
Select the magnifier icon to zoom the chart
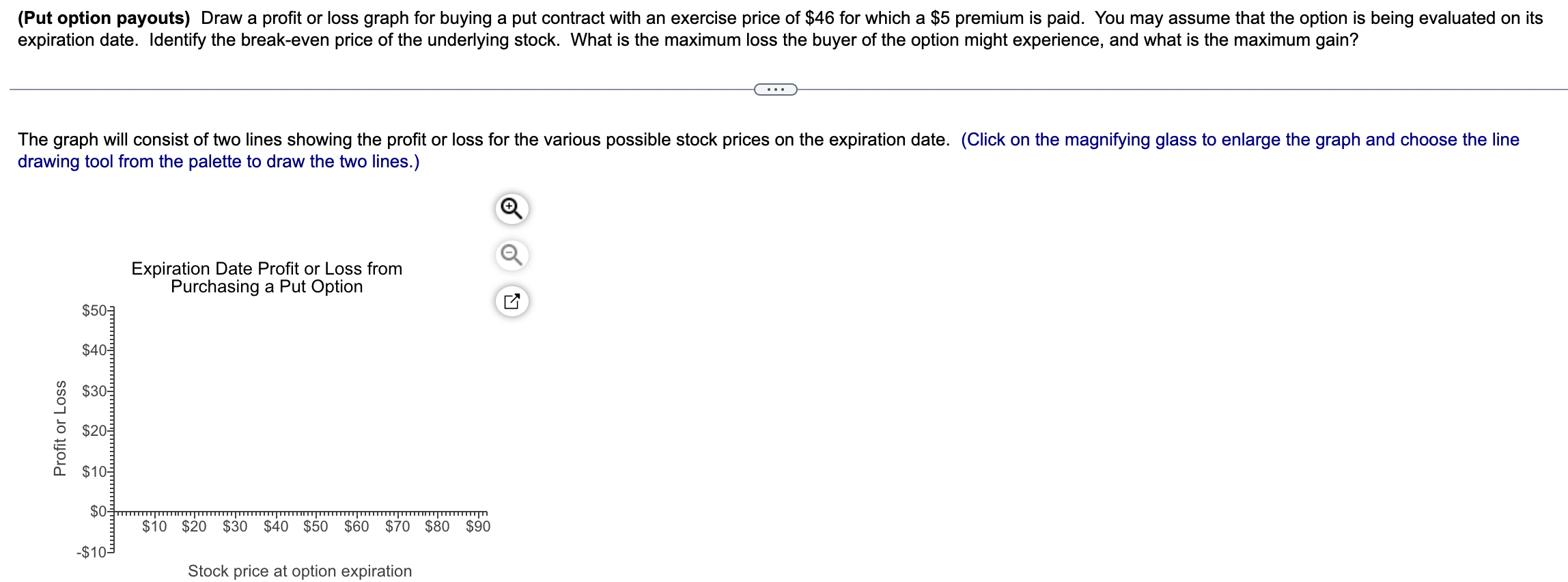coord(511,210)
